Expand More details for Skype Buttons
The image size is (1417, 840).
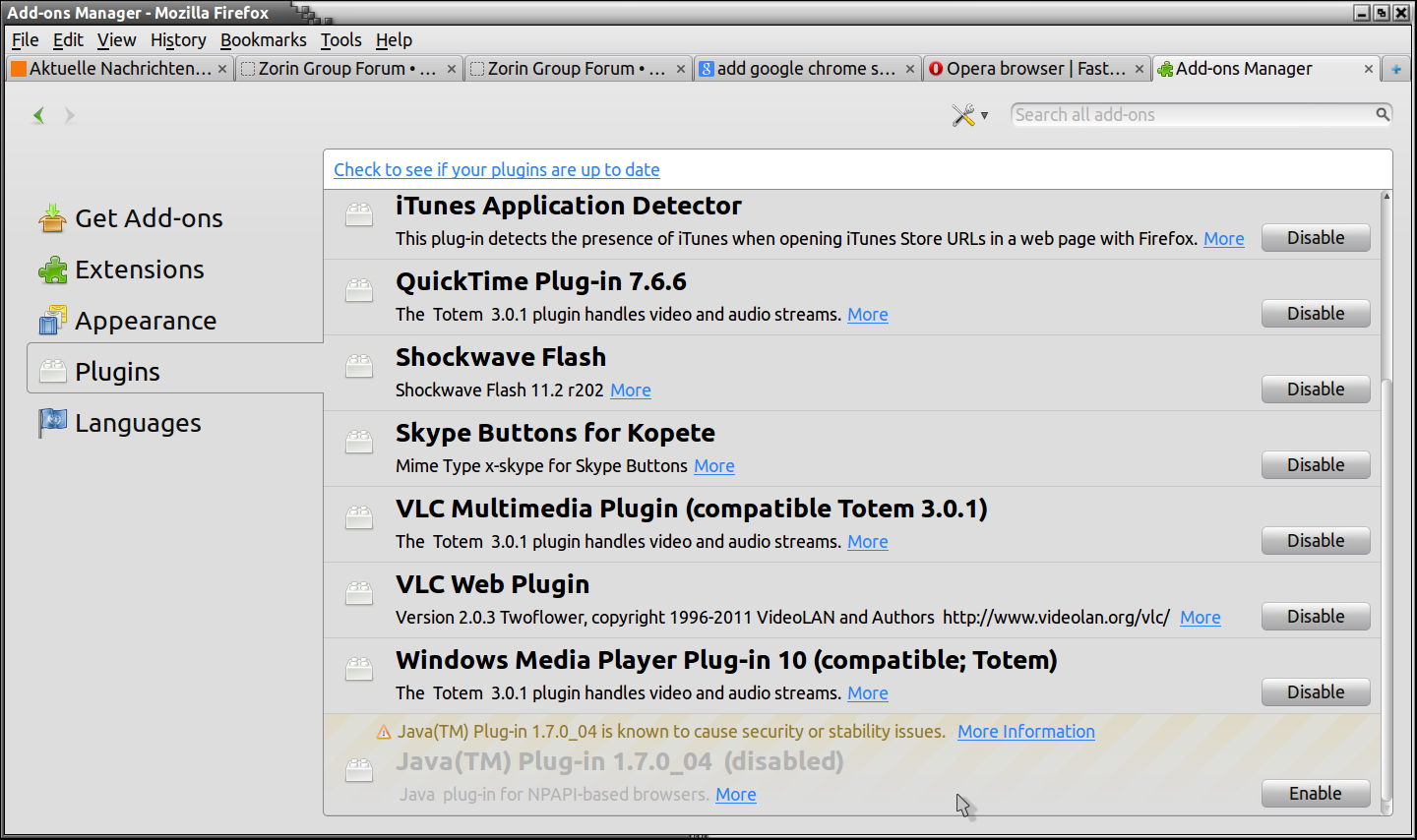pyautogui.click(x=713, y=466)
